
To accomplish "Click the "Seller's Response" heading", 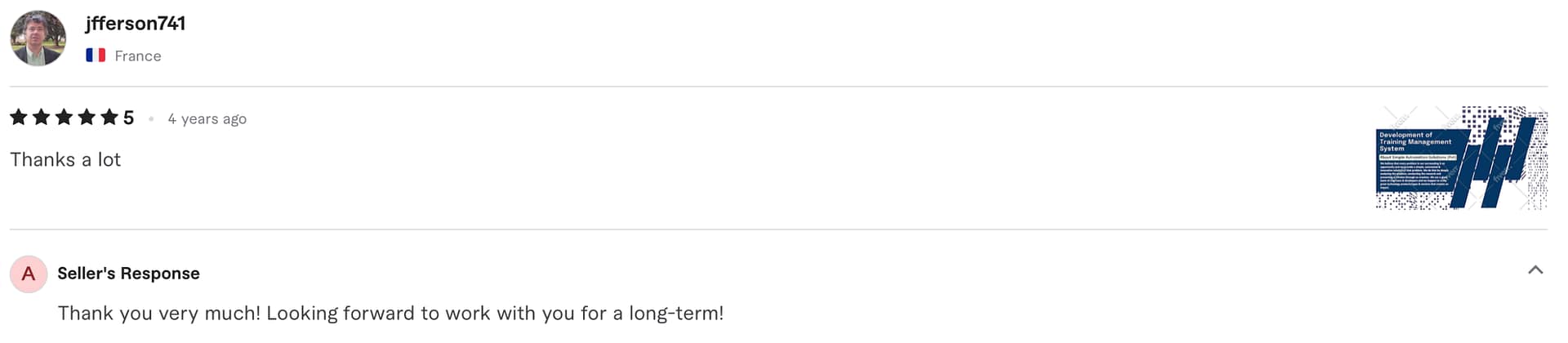I will tap(128, 274).
